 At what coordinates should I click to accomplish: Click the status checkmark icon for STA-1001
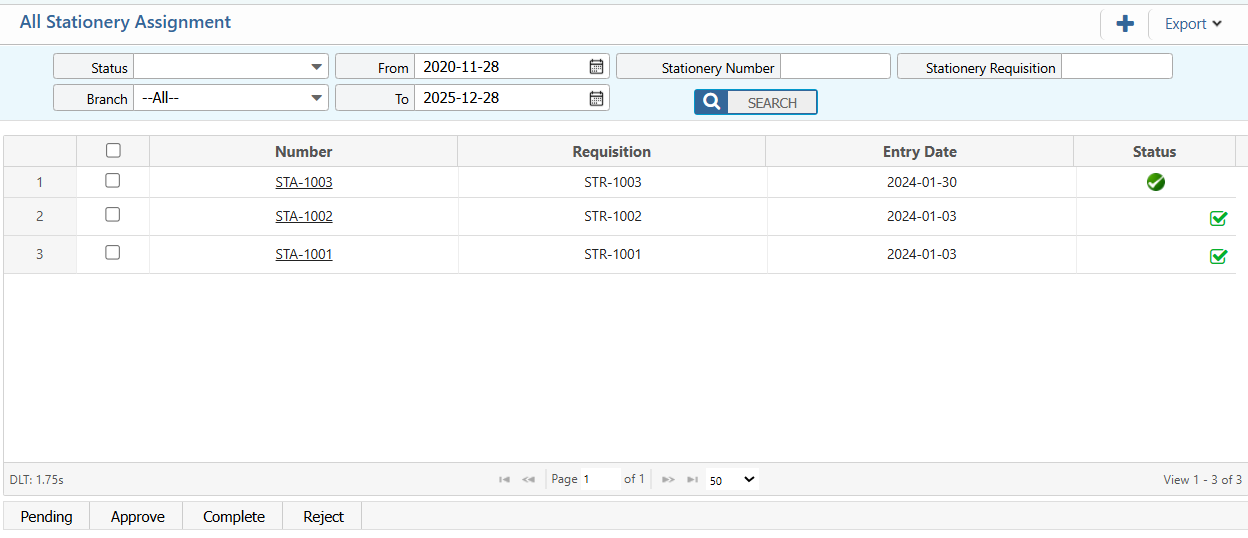1218,256
